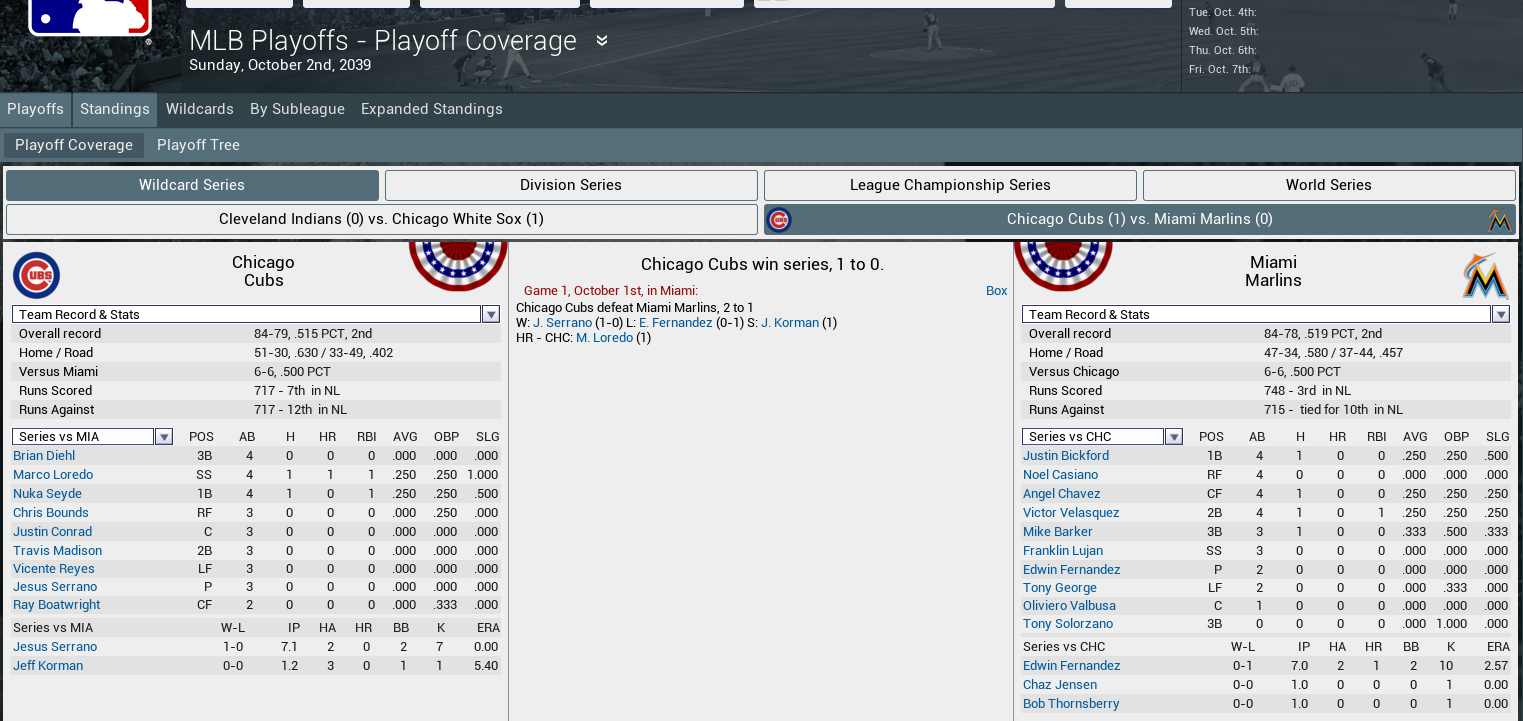This screenshot has width=1523, height=721.
Task: Click the small Cubs icon in series bar
Action: coord(779,220)
